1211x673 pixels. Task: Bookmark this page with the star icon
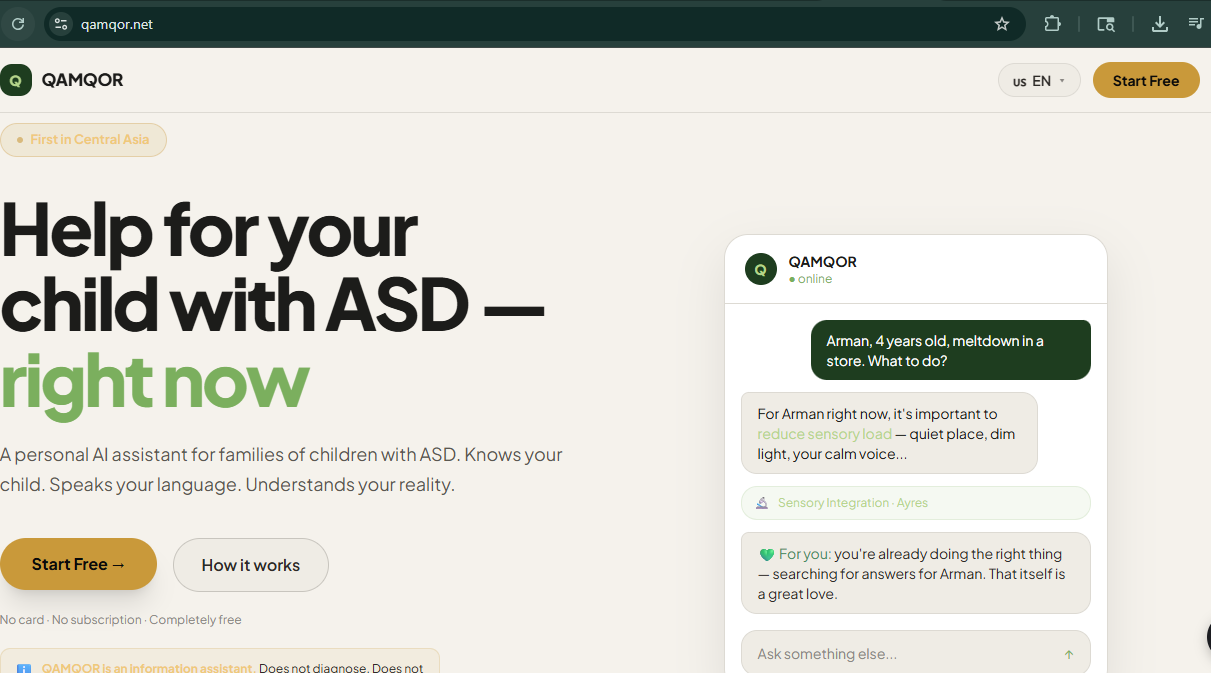[x=1001, y=24]
